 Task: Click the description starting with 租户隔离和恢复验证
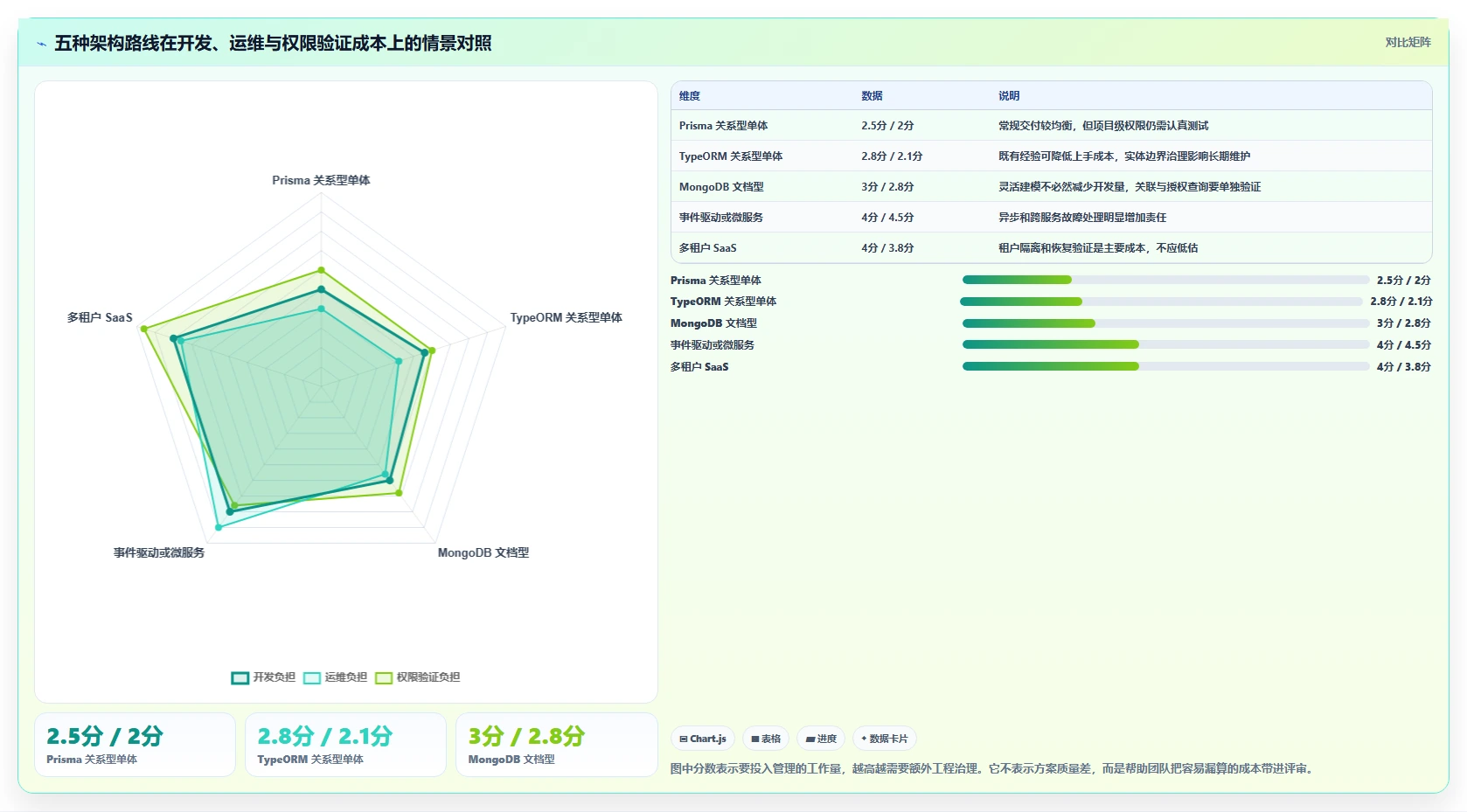(1098, 248)
